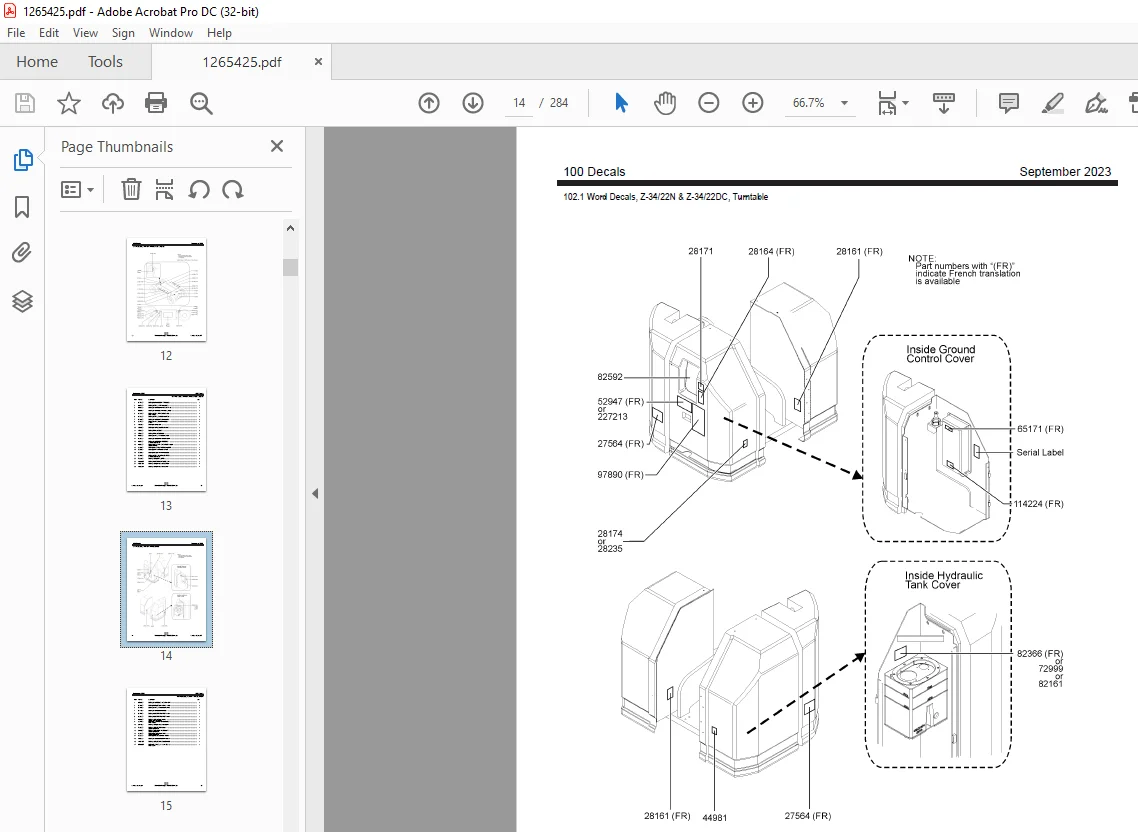Open Organize Pages from thumbnails toolbar
This screenshot has width=1138, height=832.
(165, 189)
